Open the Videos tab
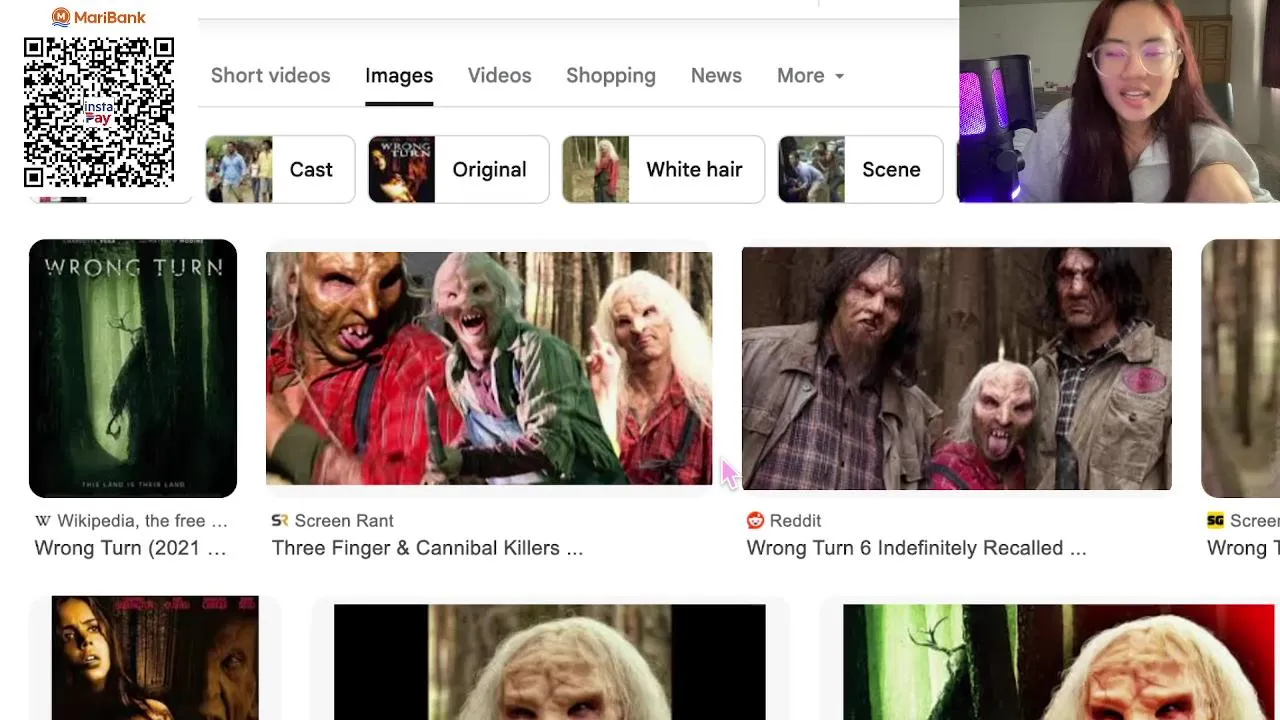The image size is (1280, 720). (x=499, y=76)
